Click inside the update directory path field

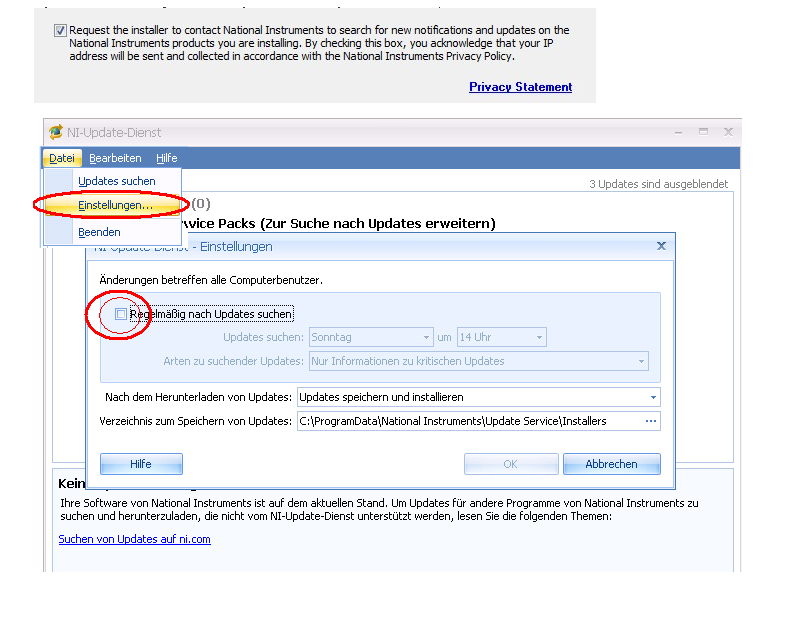pyautogui.click(x=469, y=421)
